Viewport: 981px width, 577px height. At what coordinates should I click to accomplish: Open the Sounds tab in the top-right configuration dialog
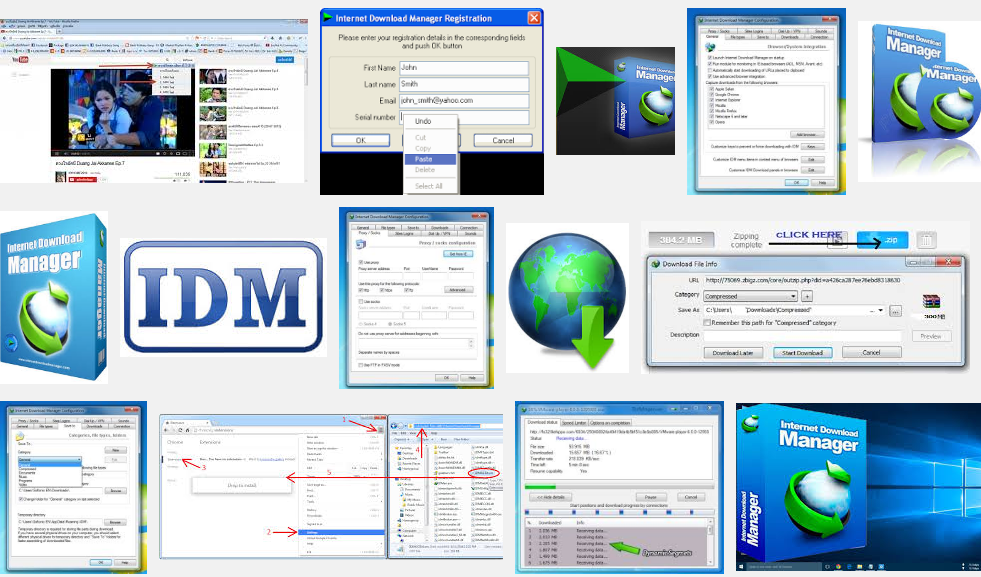(821, 31)
